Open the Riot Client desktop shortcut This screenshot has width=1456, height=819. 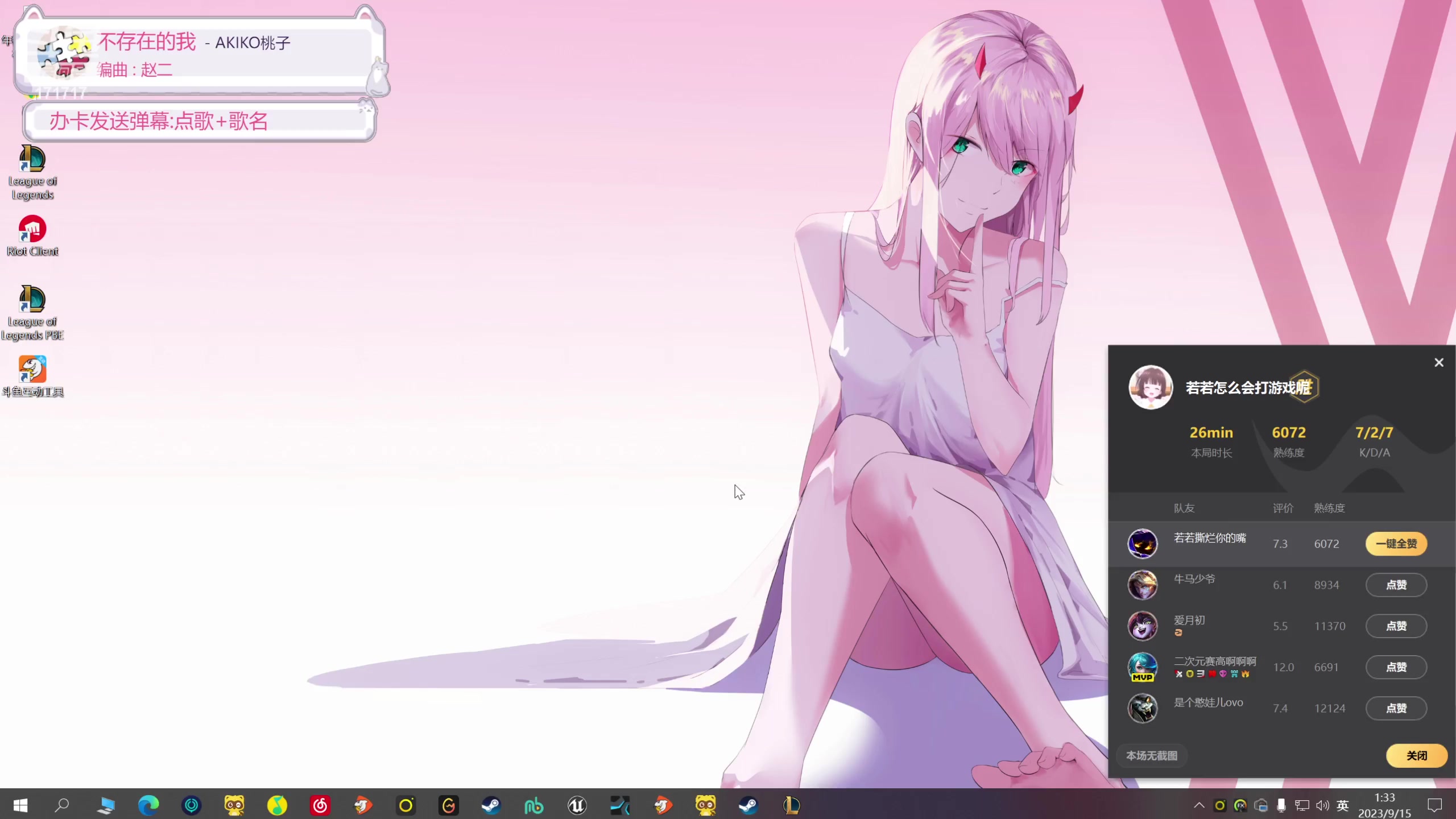[32, 235]
